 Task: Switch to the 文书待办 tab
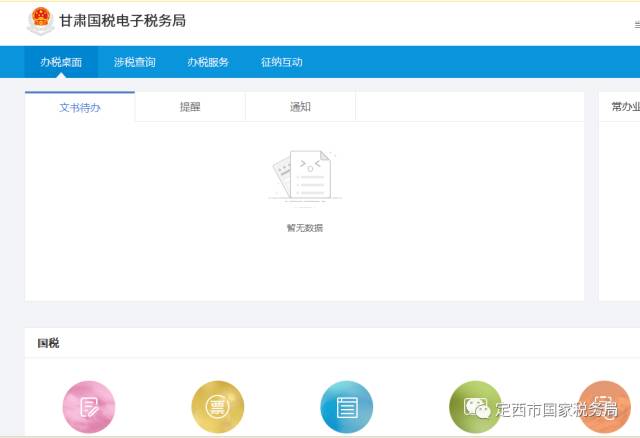coord(80,107)
